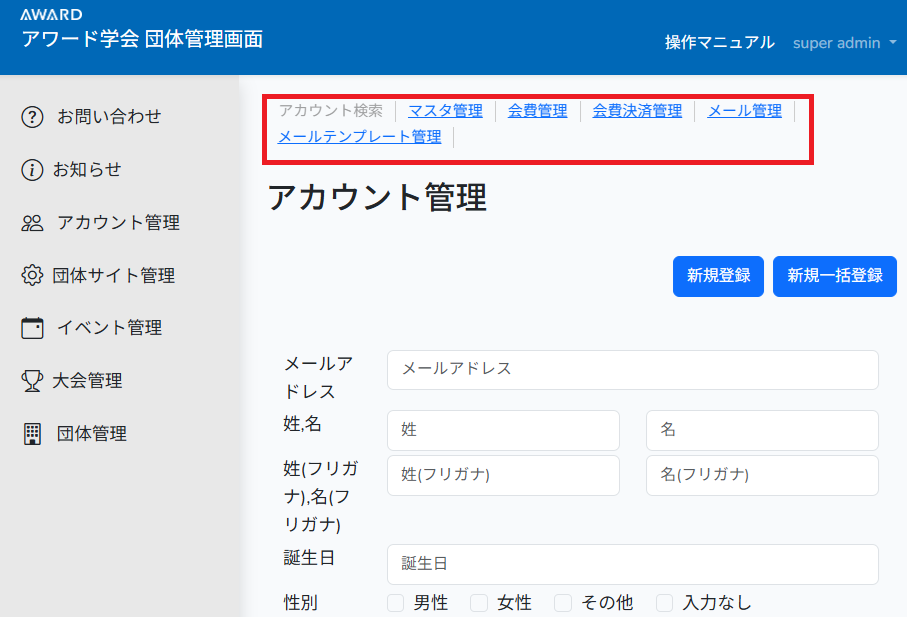The image size is (907, 617).
Task: Go to メールテンプレート管理 link
Action: [359, 137]
